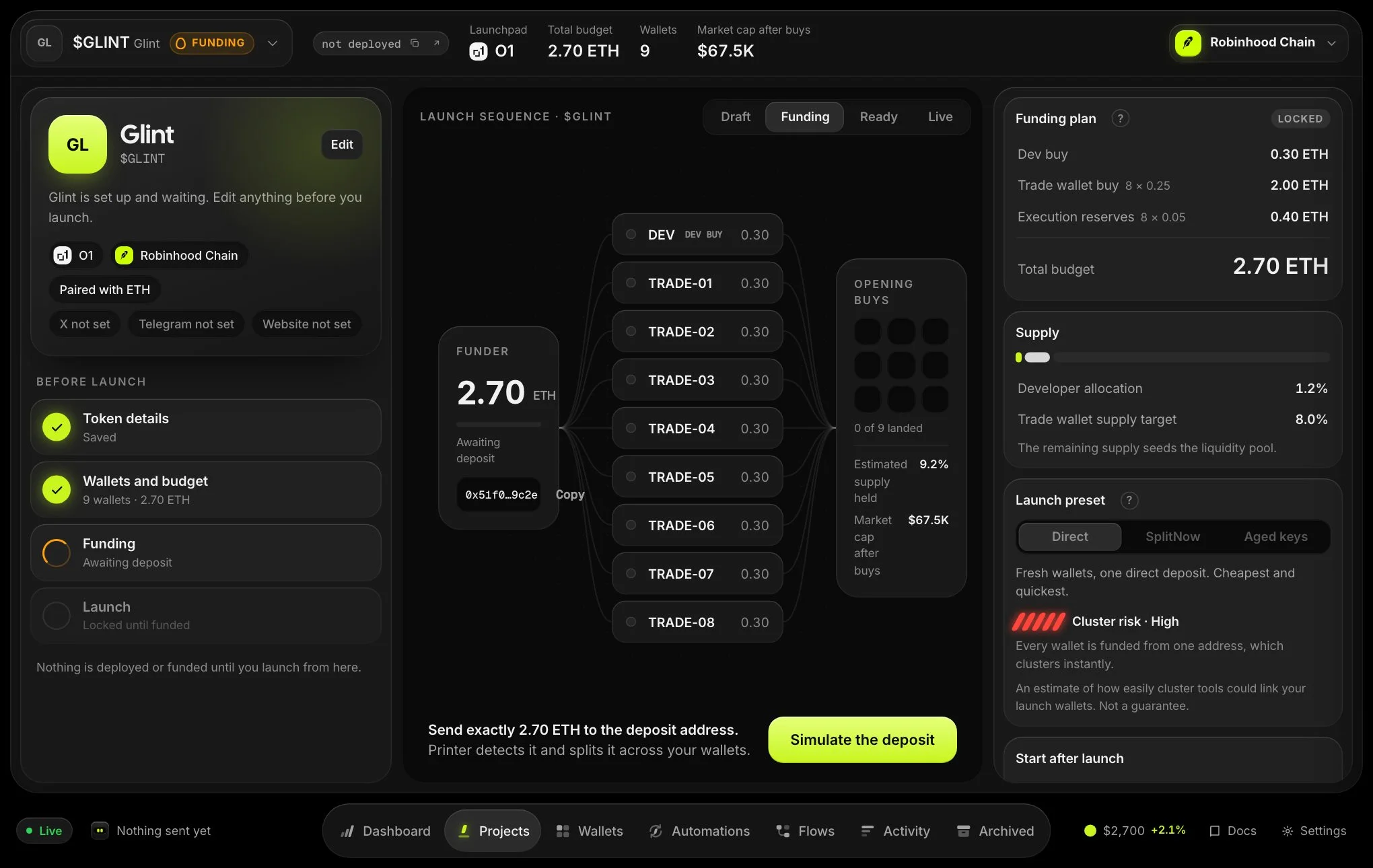The image size is (1373, 868).
Task: Open the Projects nav item
Action: click(x=493, y=831)
